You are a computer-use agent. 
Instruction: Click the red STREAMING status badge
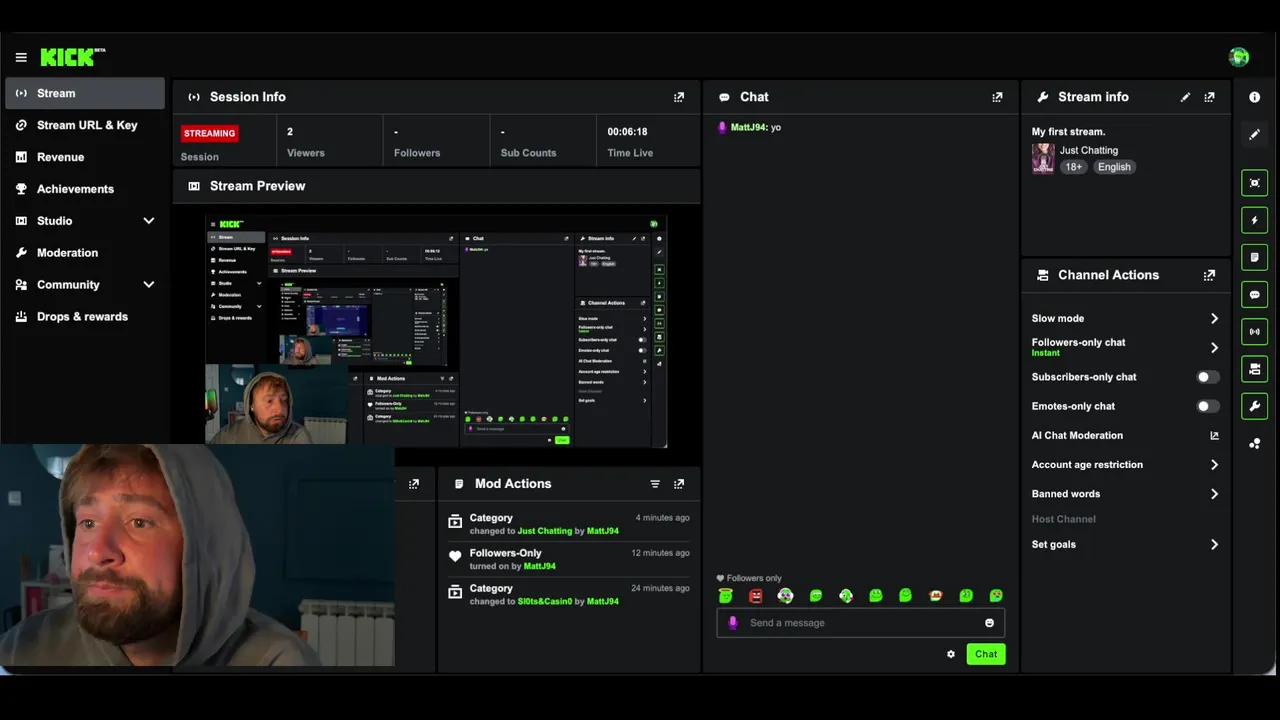209,133
